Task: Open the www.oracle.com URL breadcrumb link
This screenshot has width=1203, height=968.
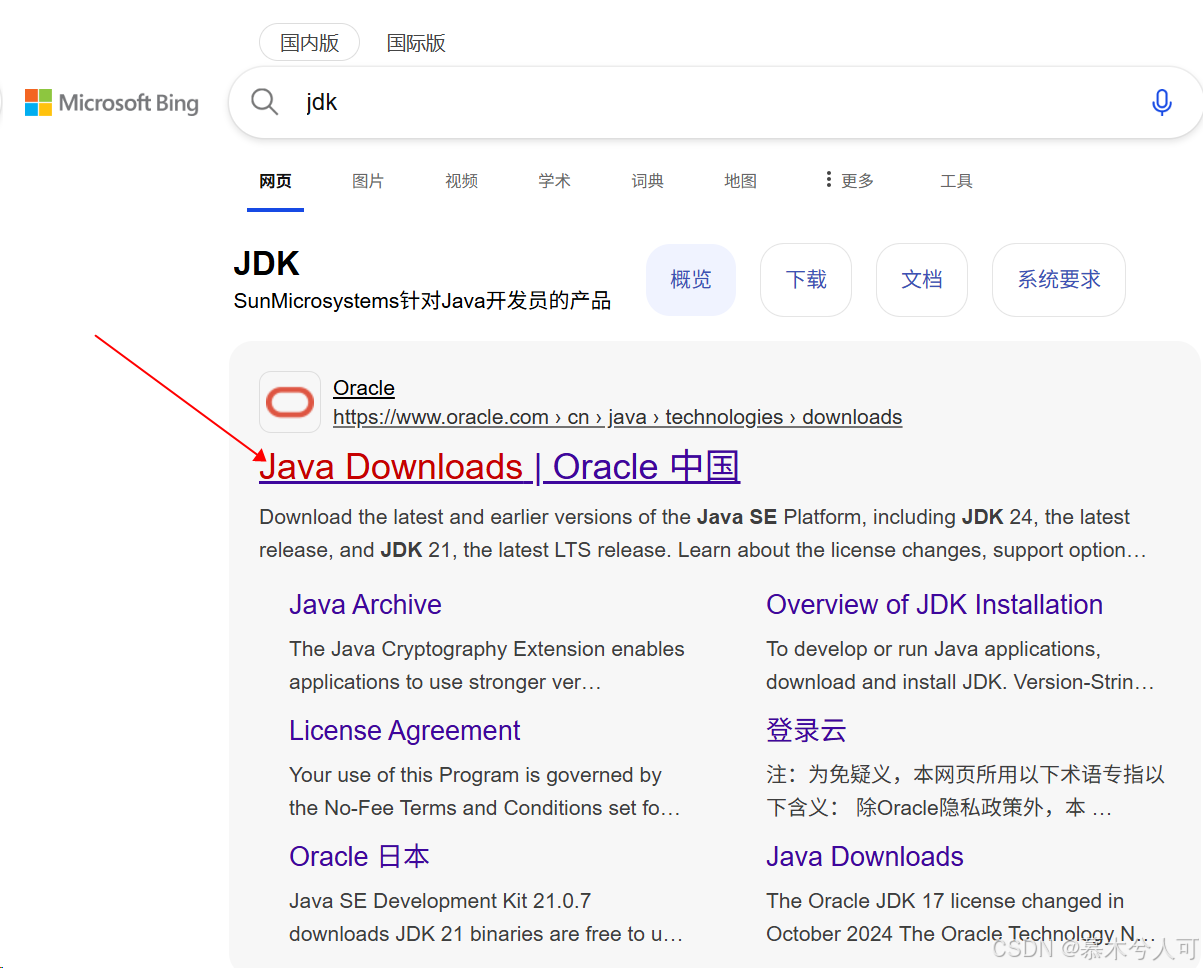Action: tap(617, 417)
